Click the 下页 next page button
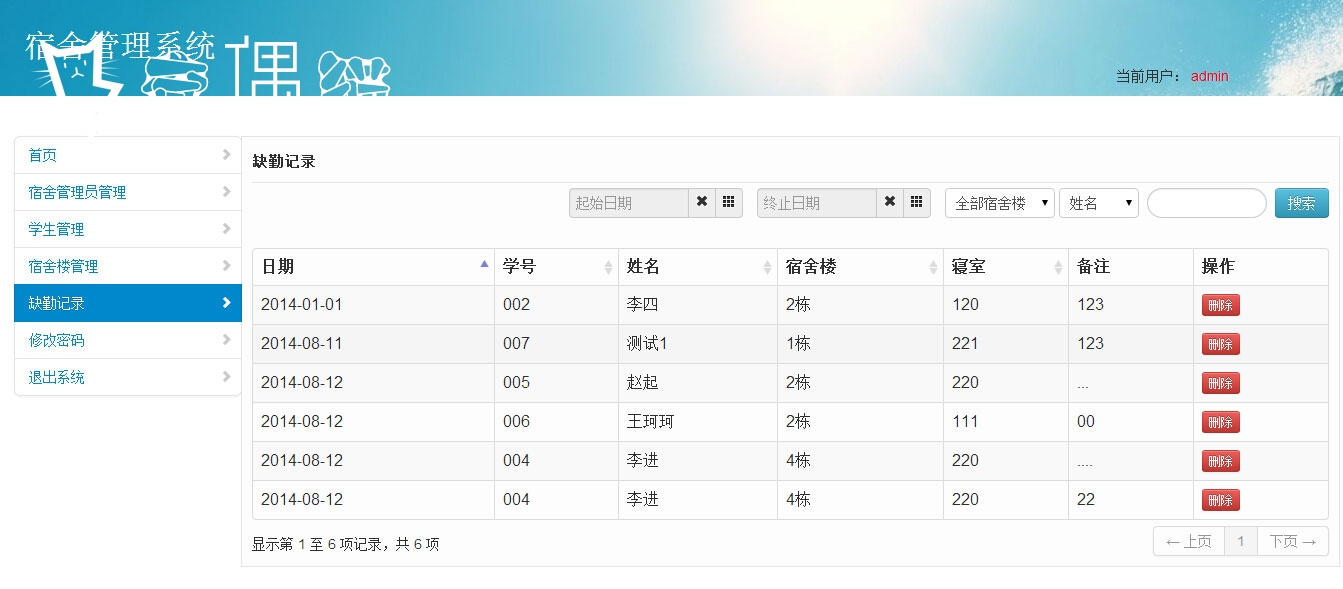 1292,541
